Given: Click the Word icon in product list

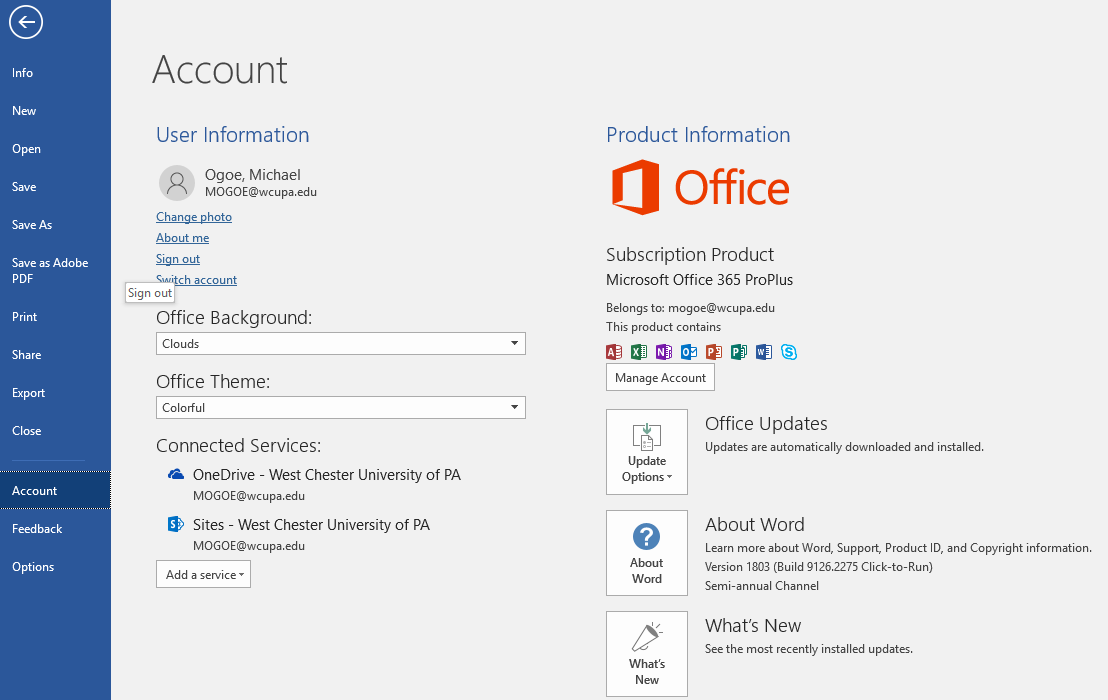Looking at the screenshot, I should pos(763,352).
